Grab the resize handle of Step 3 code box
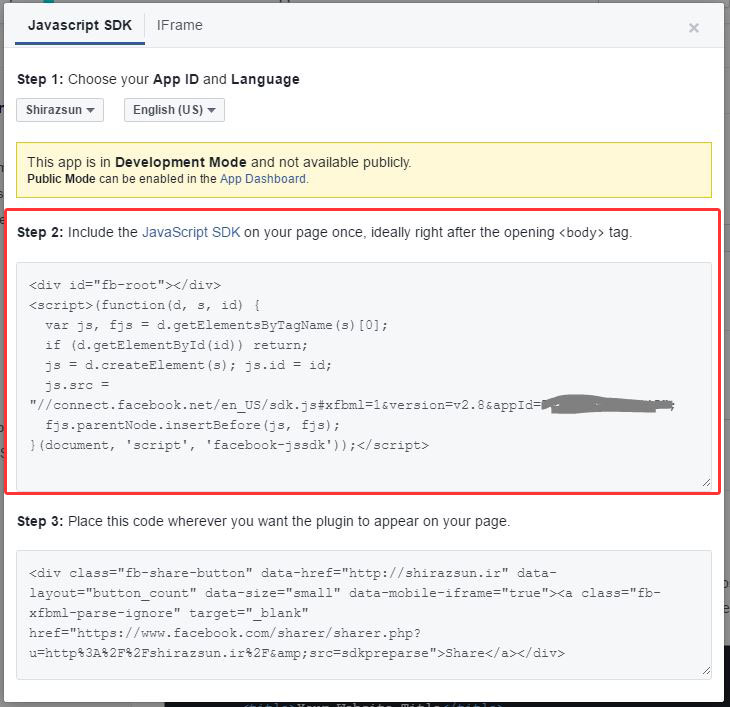Screen dimensions: 730x707 [x=706, y=671]
